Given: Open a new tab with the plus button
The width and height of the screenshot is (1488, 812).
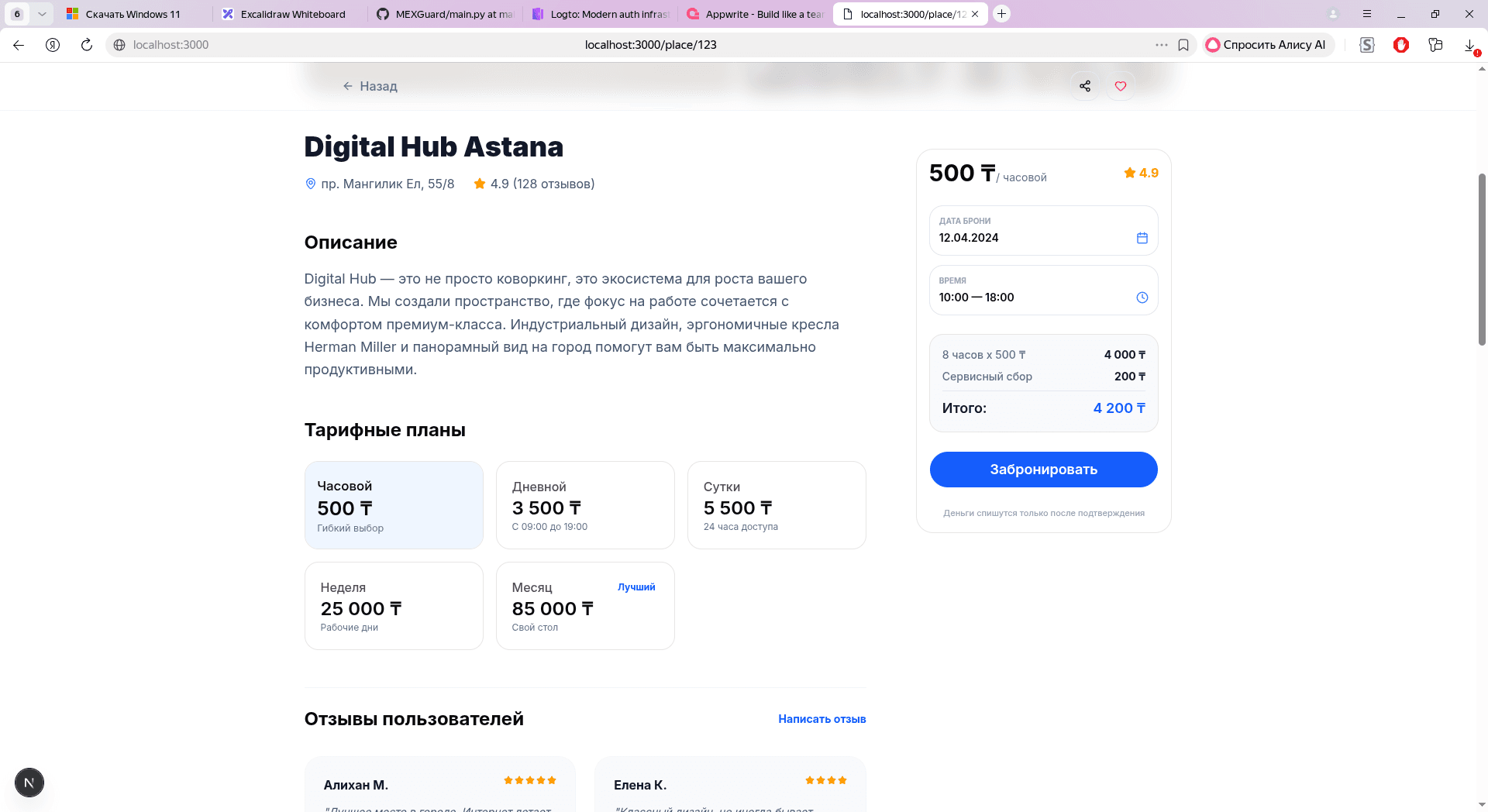Looking at the screenshot, I should (x=1001, y=14).
